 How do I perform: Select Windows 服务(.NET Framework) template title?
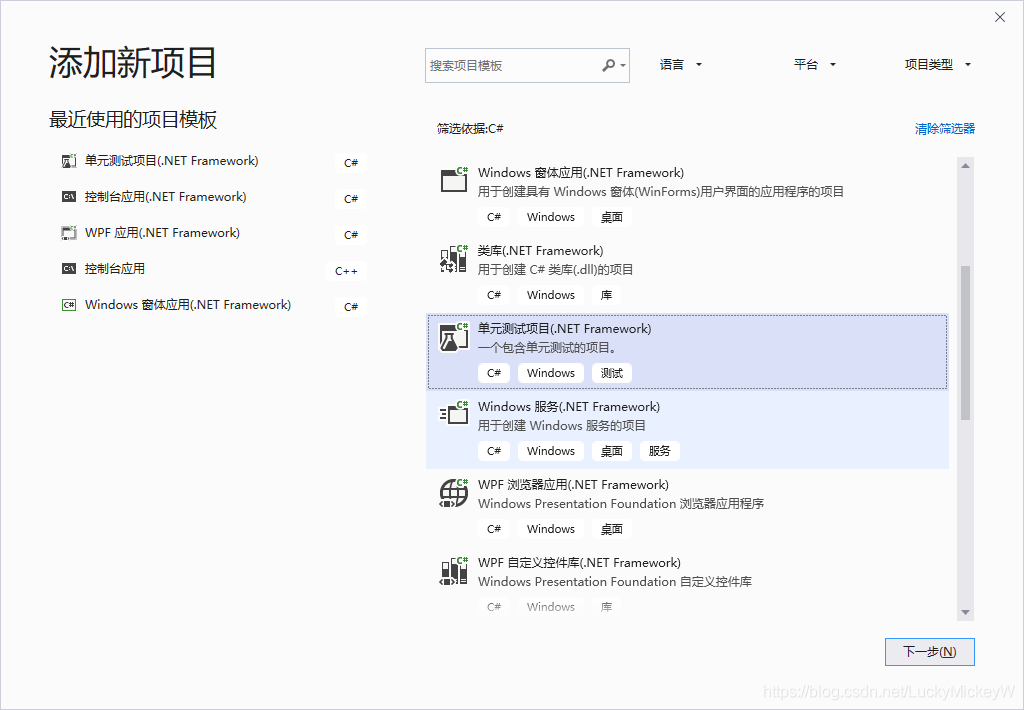tap(569, 406)
